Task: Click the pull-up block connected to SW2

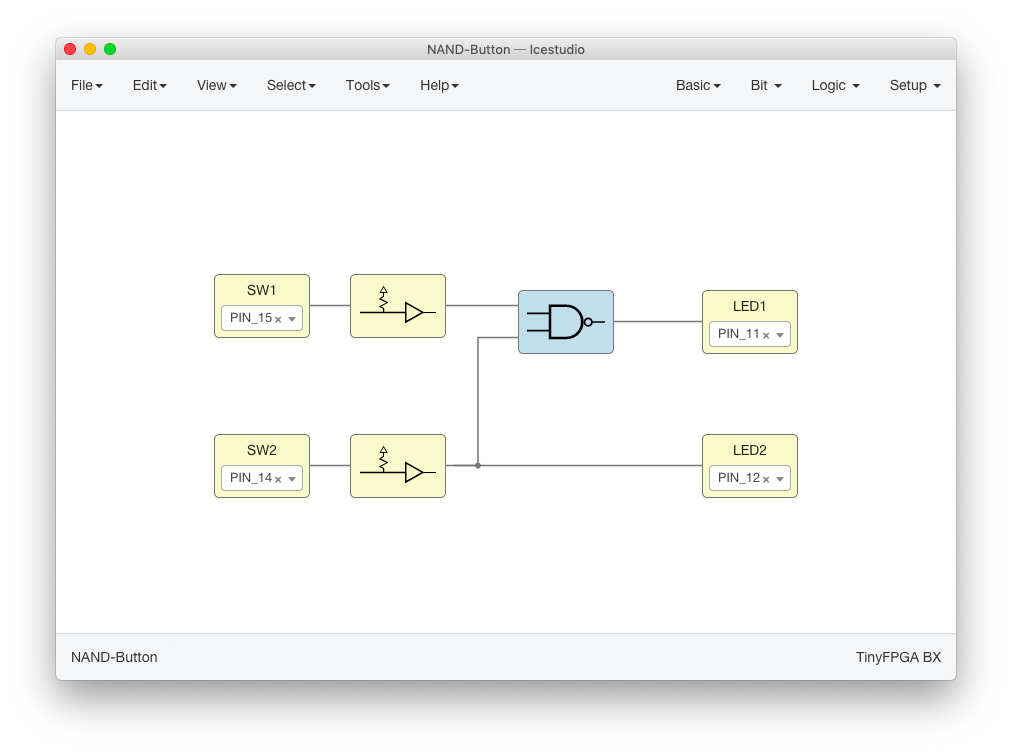Action: point(397,466)
